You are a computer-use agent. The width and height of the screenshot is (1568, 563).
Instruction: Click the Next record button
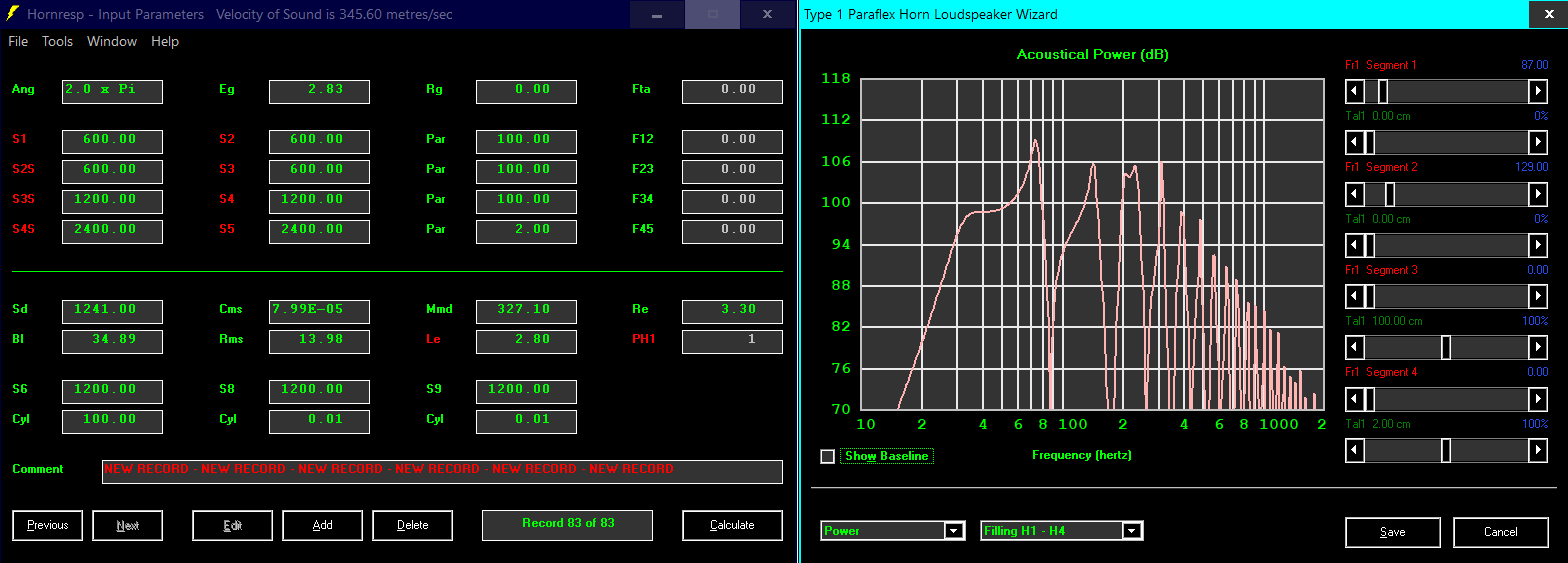127,525
